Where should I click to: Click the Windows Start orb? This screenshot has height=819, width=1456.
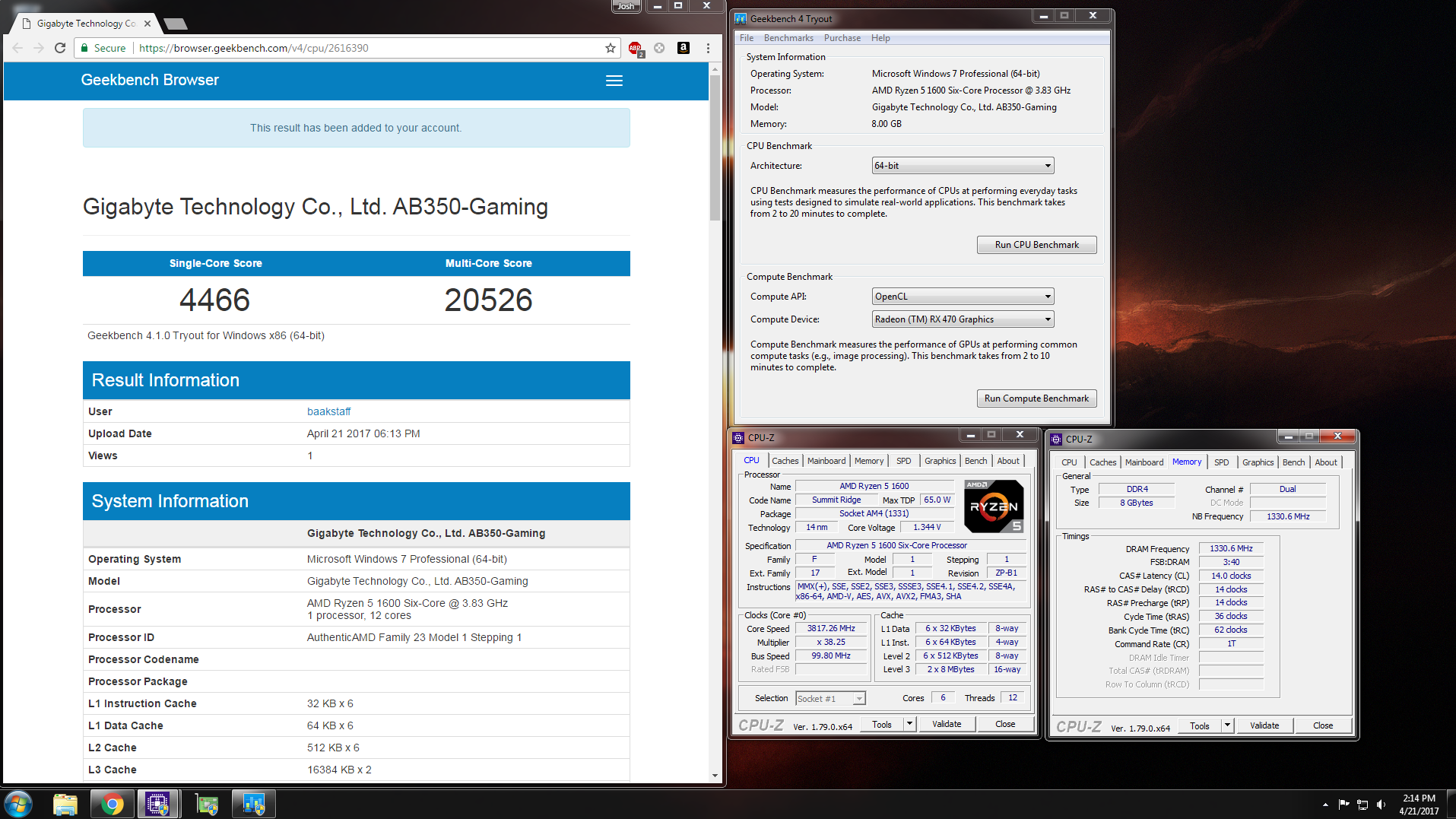pyautogui.click(x=18, y=804)
